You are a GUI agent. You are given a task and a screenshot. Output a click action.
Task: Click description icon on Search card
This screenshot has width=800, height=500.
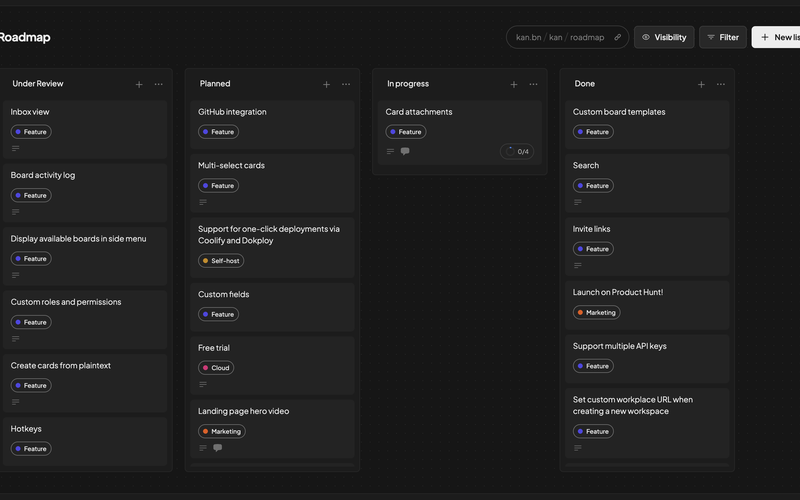(x=578, y=202)
